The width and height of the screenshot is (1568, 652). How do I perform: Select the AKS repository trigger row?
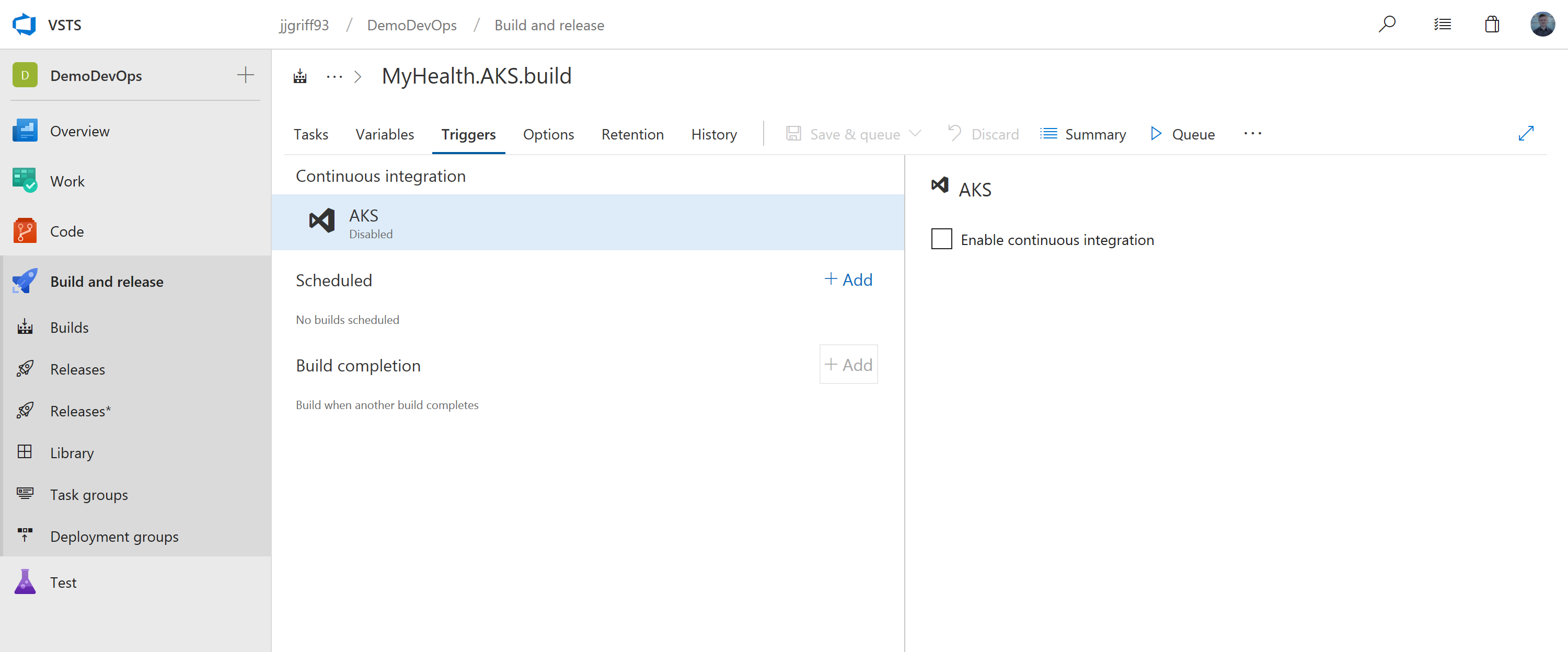587,222
